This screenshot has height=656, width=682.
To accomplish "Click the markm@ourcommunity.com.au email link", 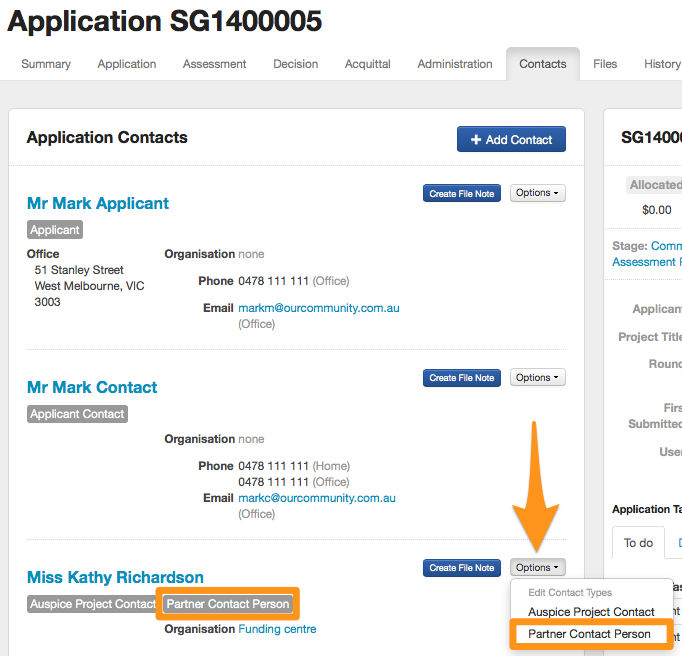I will [x=316, y=308].
